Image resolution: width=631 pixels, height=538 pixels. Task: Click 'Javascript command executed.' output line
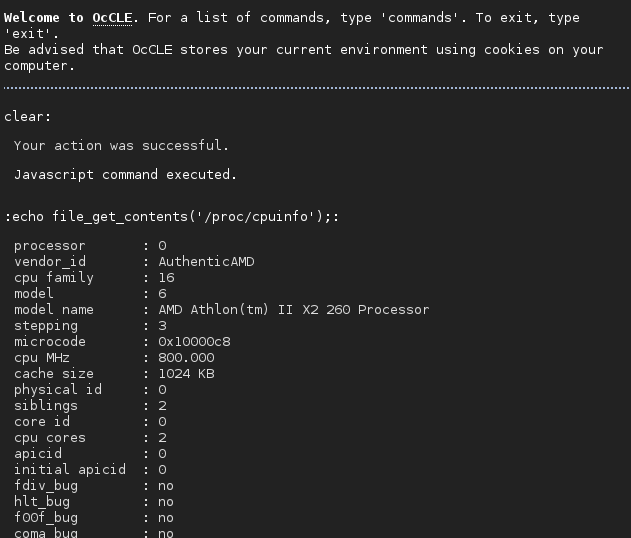click(125, 174)
